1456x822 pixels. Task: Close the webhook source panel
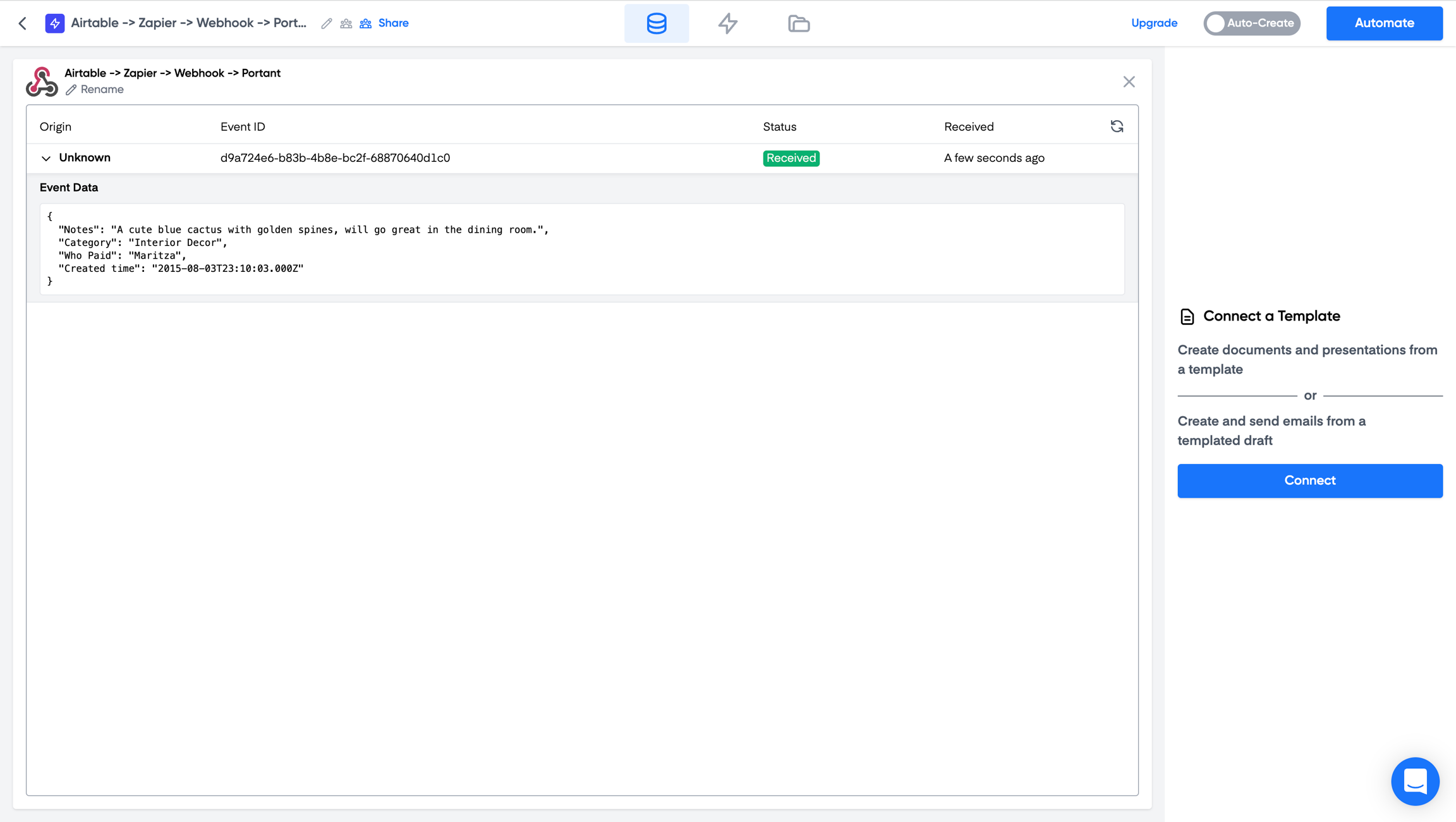pyautogui.click(x=1129, y=82)
